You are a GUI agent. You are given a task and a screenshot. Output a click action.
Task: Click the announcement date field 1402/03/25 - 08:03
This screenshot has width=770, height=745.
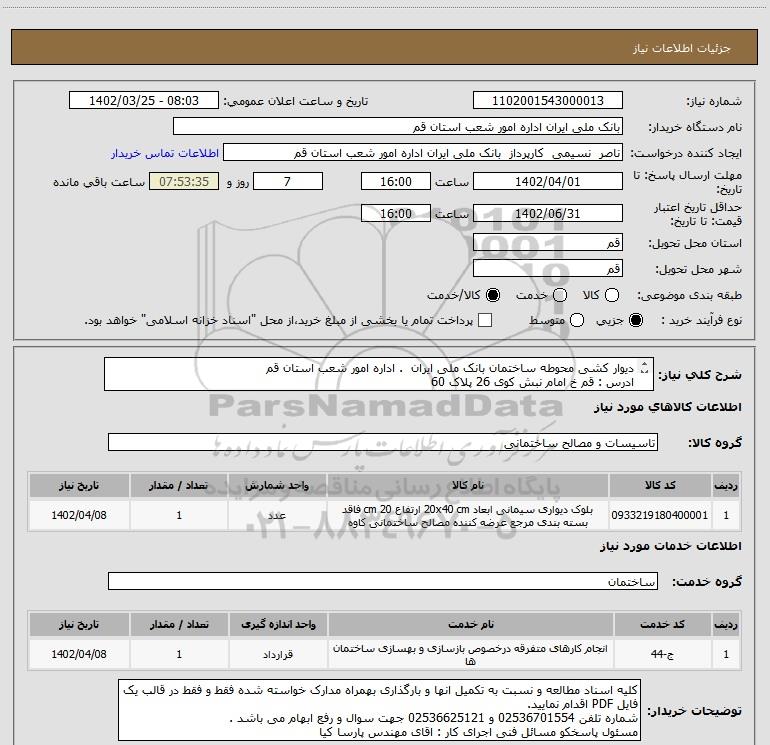pyautogui.click(x=144, y=101)
